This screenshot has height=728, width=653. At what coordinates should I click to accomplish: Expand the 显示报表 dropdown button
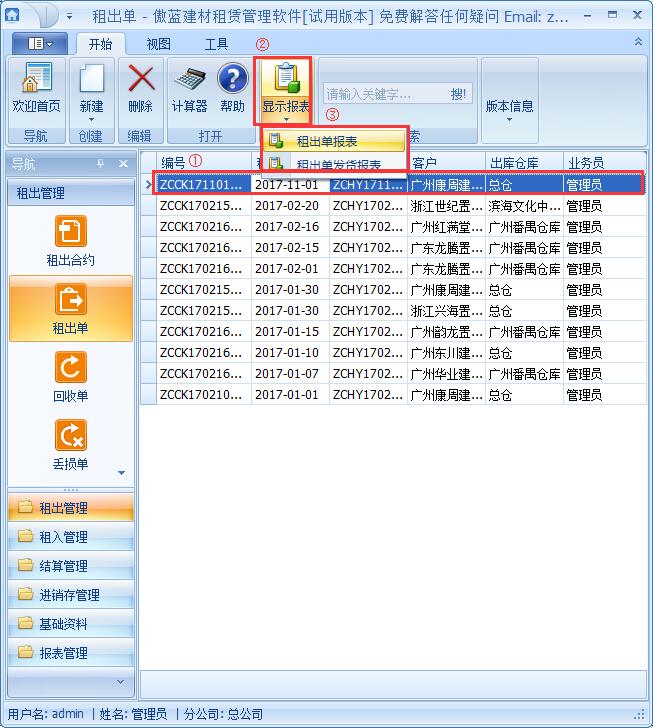pyautogui.click(x=285, y=92)
